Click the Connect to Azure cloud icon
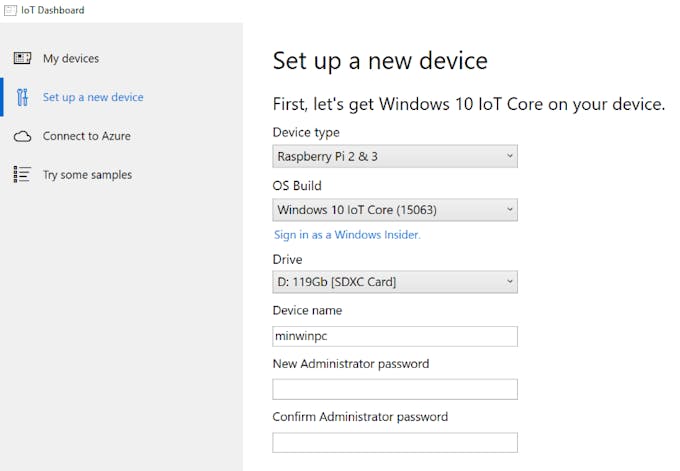The image size is (680, 471). (x=22, y=136)
